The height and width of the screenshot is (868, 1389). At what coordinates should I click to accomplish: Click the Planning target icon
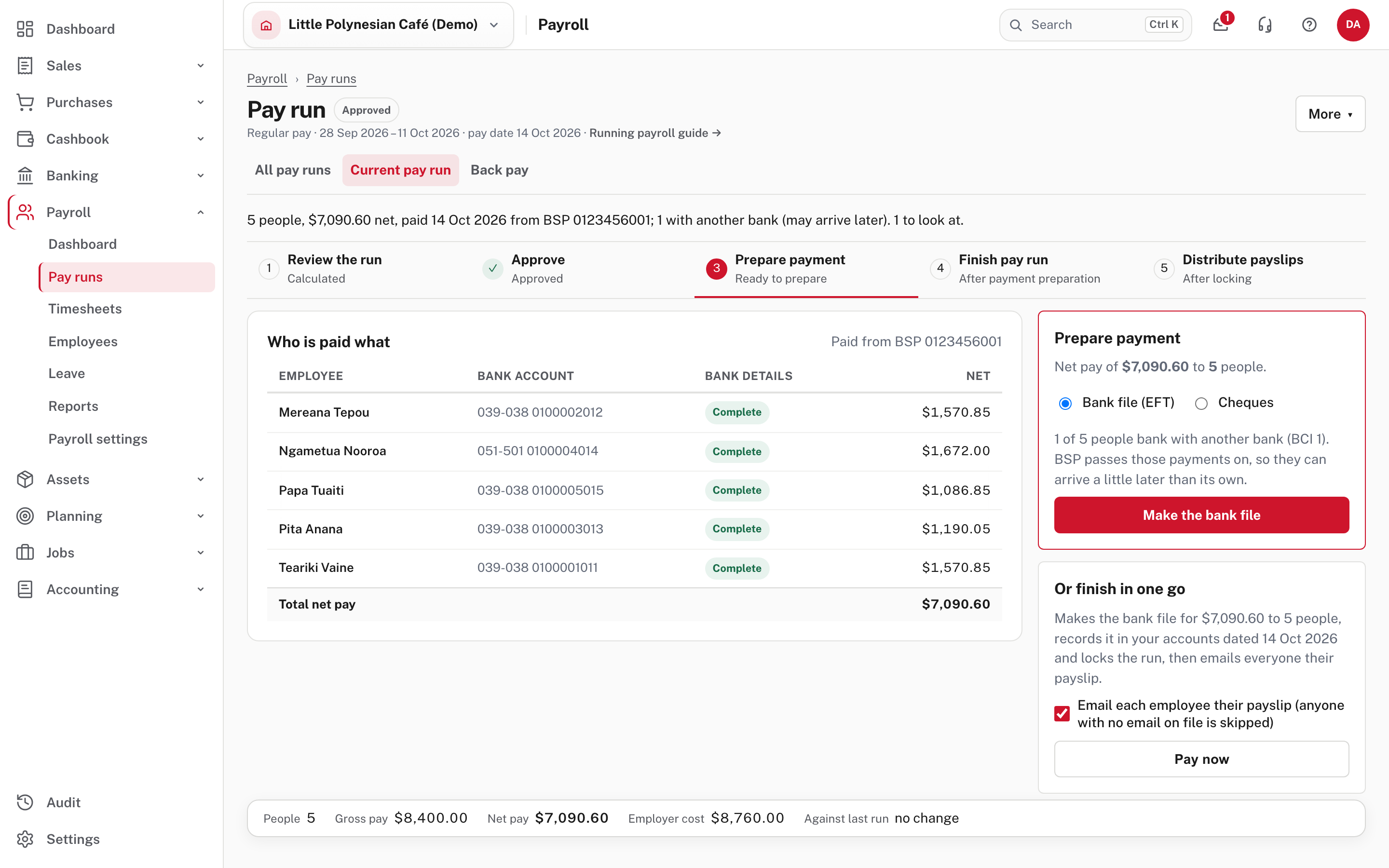(25, 516)
